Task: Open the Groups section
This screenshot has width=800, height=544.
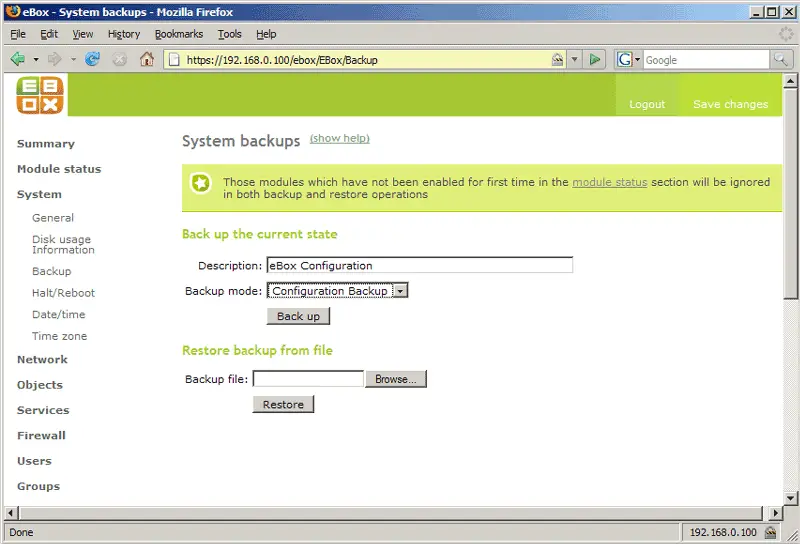Action: click(x=38, y=486)
